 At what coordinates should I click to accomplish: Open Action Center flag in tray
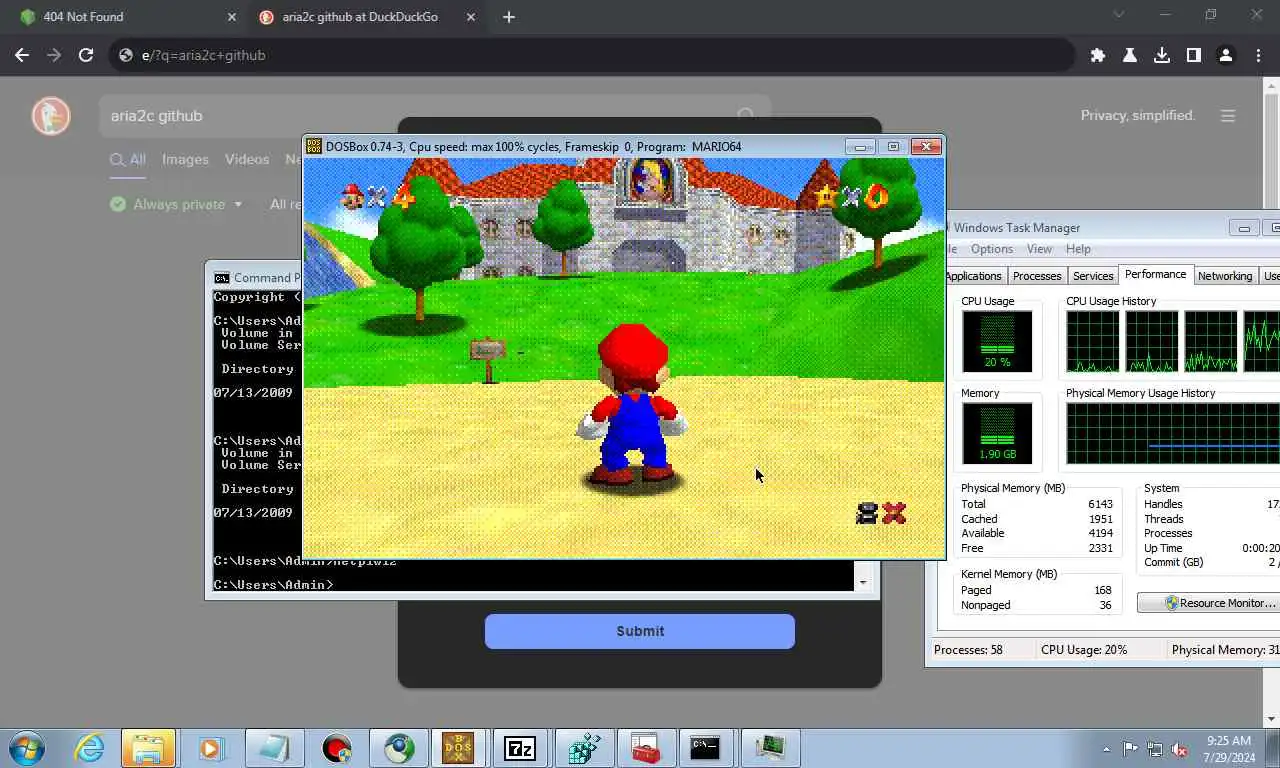tap(1130, 749)
